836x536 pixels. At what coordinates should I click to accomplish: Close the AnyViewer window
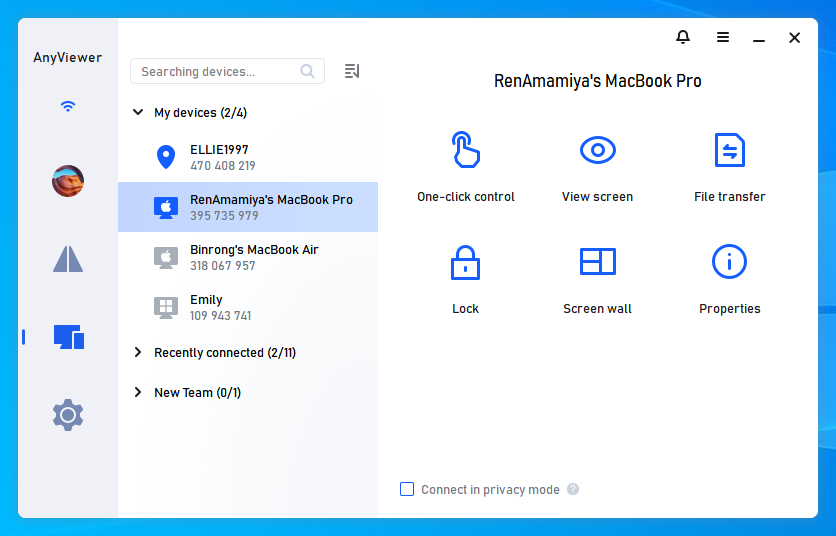click(794, 37)
